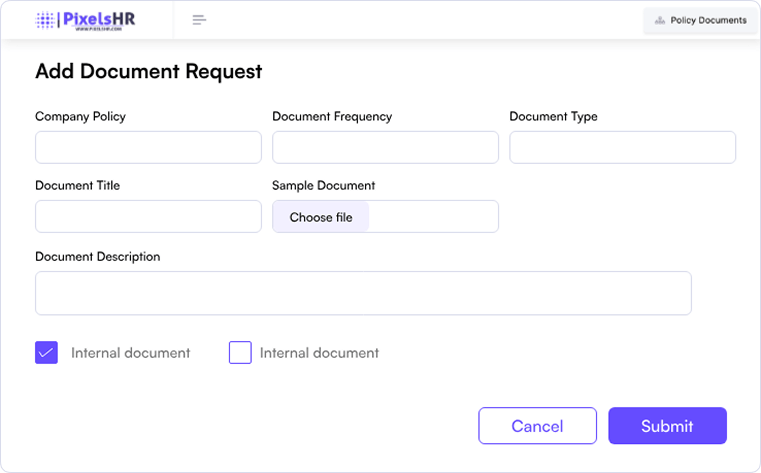
Task: Open the Company Policy dropdown field
Action: (148, 147)
